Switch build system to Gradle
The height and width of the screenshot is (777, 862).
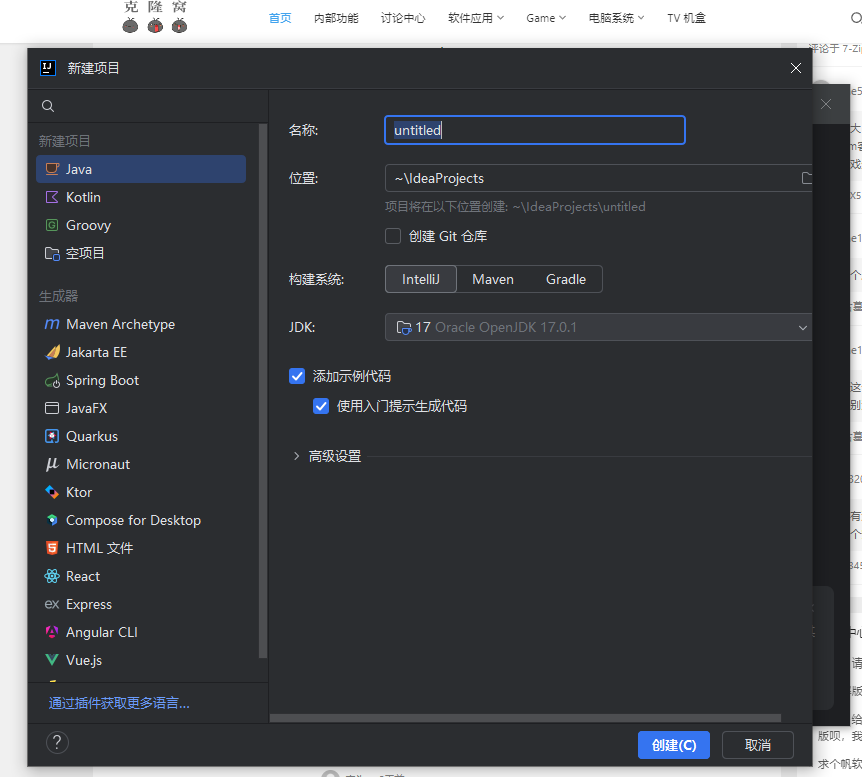[x=566, y=279]
